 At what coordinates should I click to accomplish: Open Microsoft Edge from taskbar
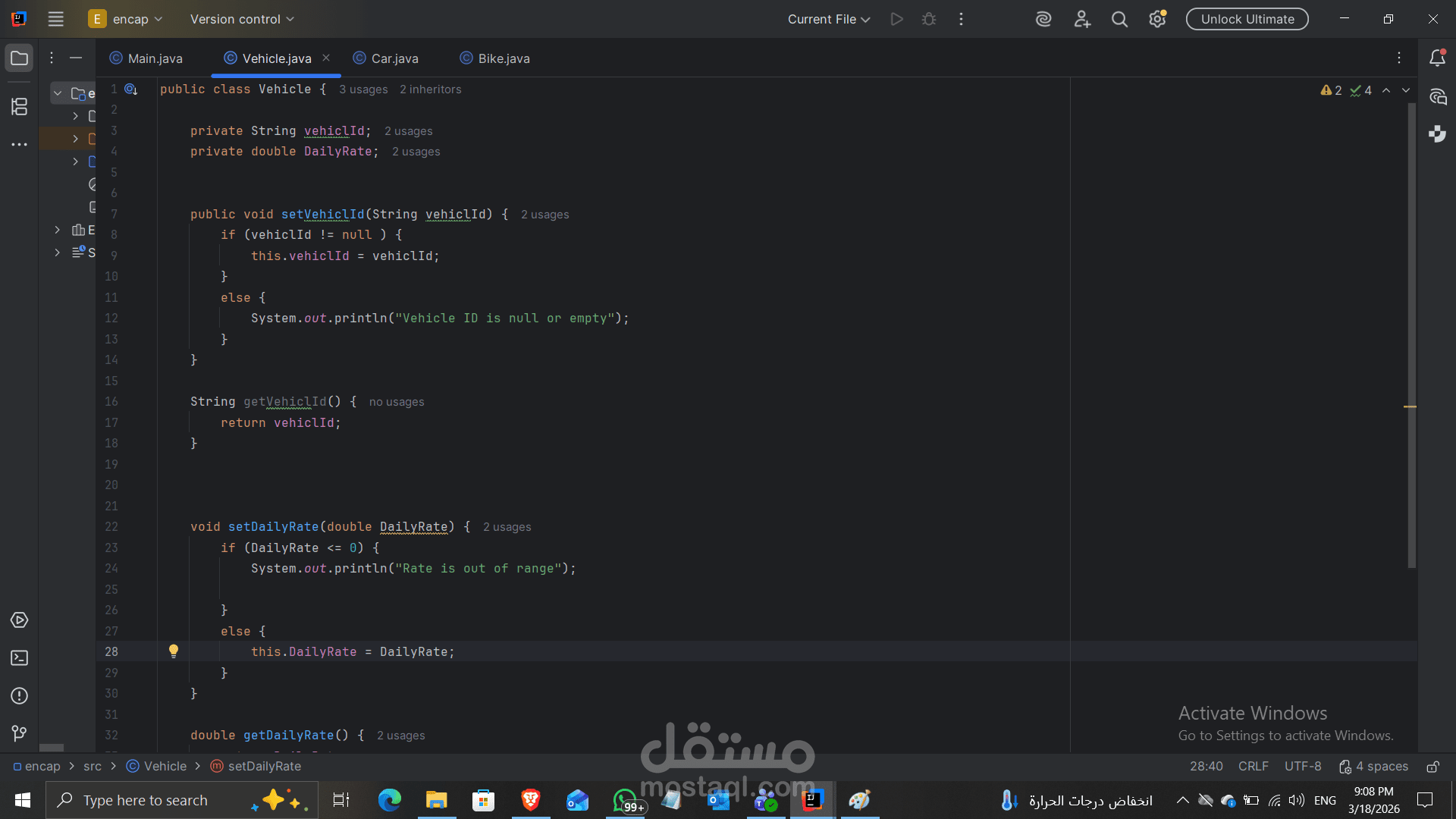point(390,800)
